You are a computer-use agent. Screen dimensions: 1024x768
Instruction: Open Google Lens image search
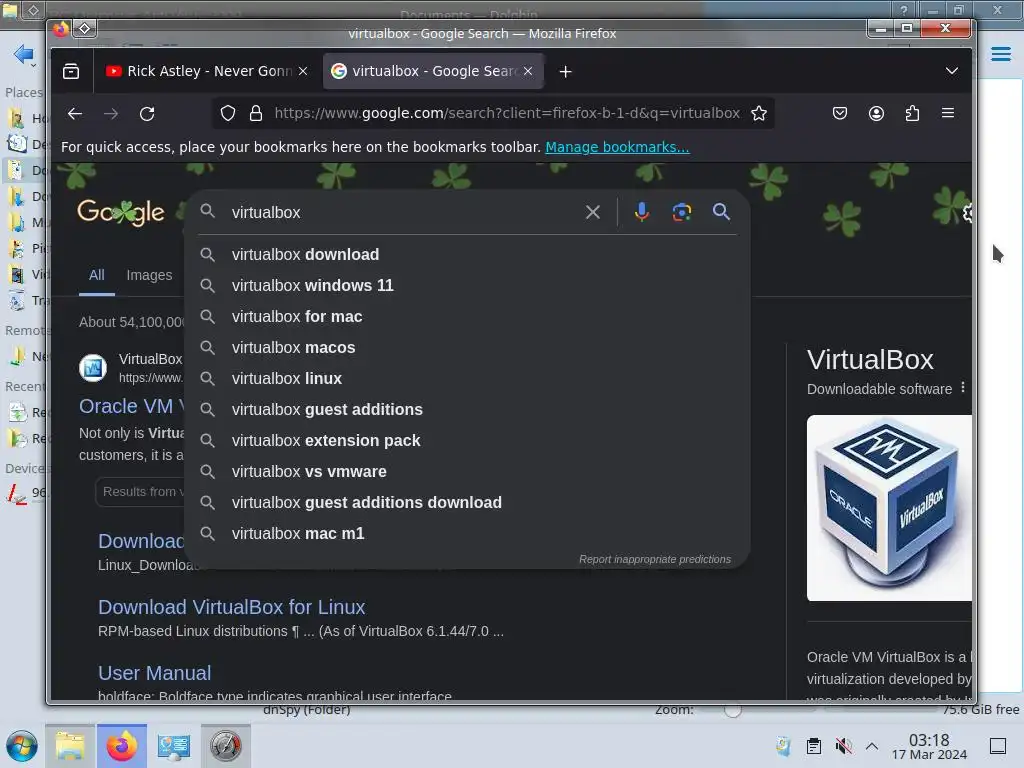pos(681,212)
